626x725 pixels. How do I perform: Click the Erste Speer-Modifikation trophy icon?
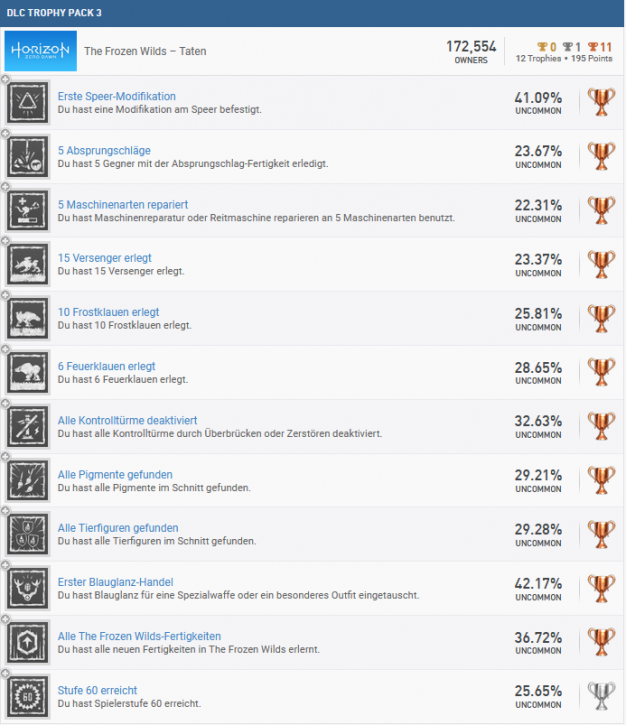point(28,103)
